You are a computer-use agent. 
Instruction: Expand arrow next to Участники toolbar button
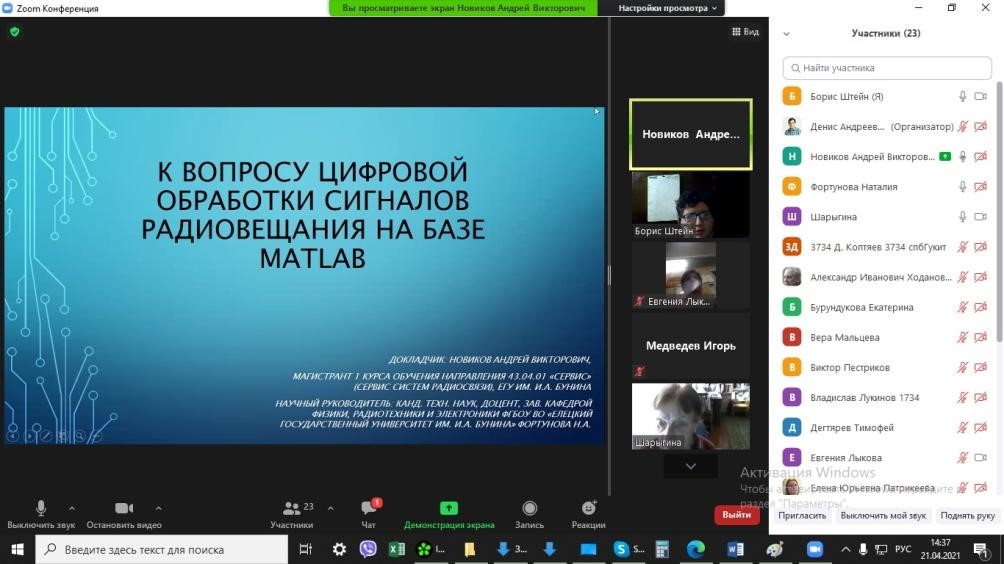pyautogui.click(x=330, y=508)
